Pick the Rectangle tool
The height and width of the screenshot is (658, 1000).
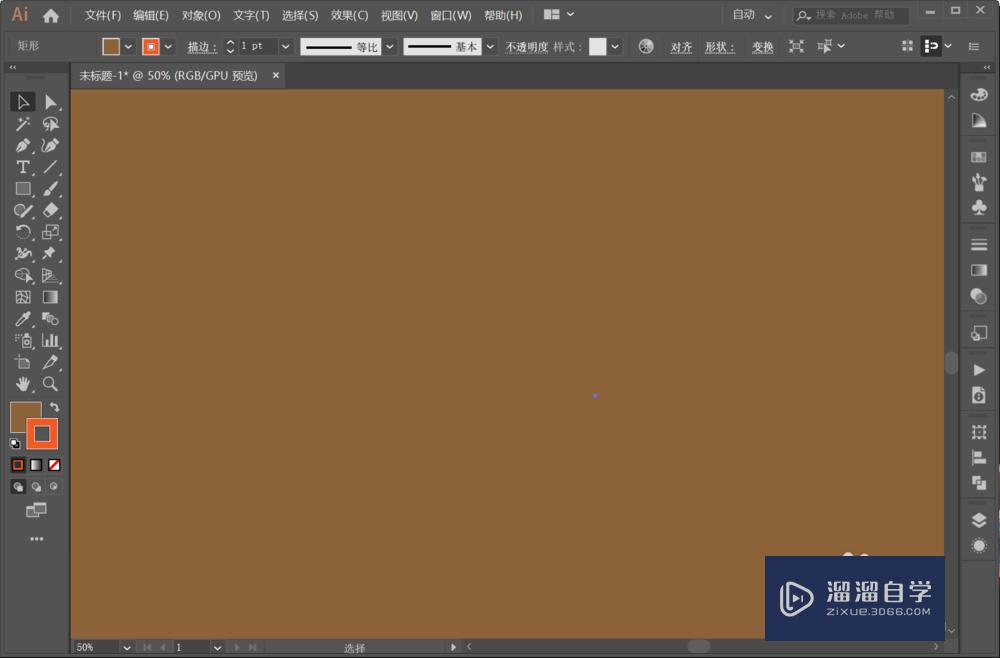point(23,189)
